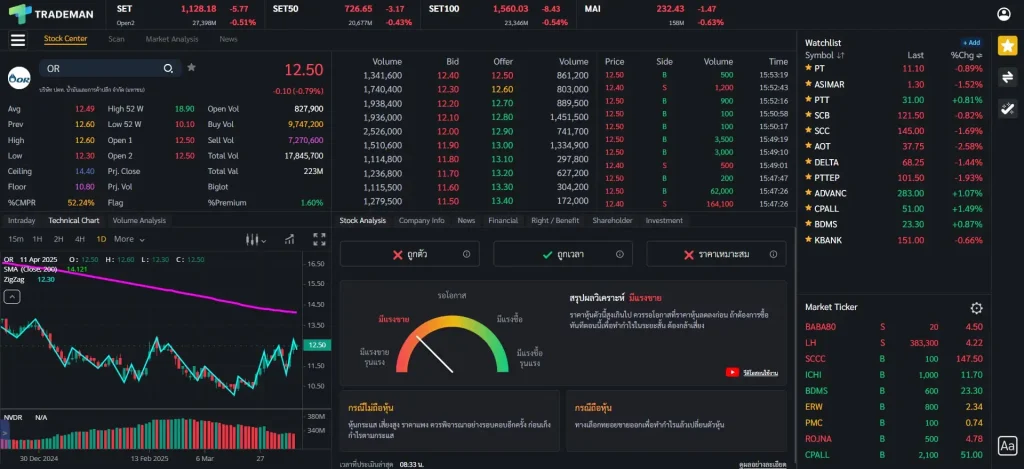Sort watchlist by Symbol column

(825, 56)
